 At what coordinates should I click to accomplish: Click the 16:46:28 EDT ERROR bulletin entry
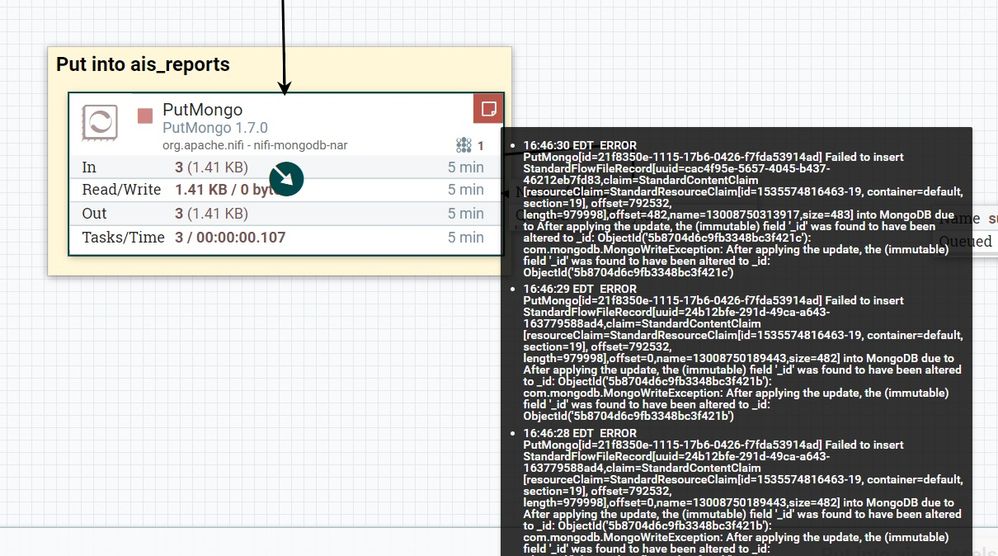[x=743, y=491]
